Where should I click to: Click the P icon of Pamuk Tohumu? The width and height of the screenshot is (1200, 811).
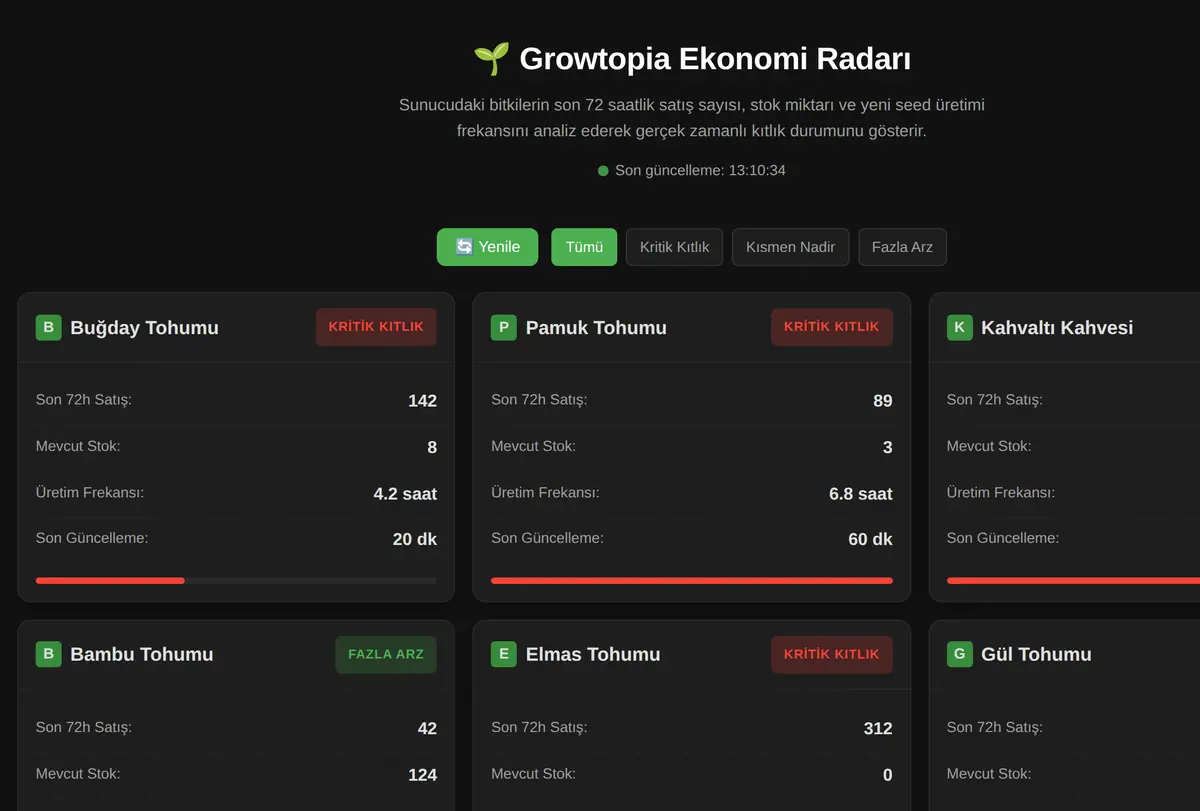tap(504, 327)
